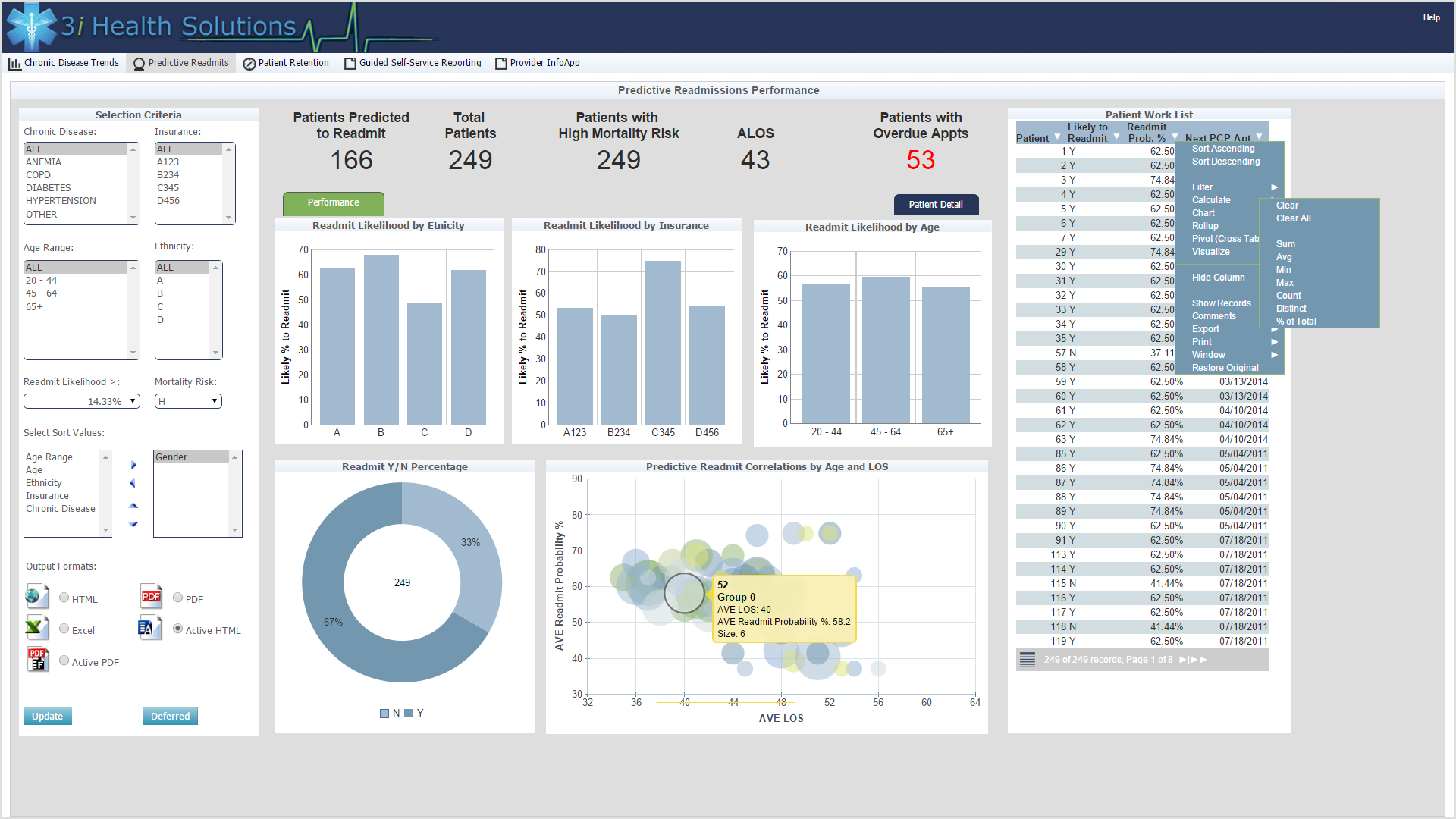Move sort value right with arrow
Image resolution: width=1456 pixels, height=819 pixels.
point(133,465)
